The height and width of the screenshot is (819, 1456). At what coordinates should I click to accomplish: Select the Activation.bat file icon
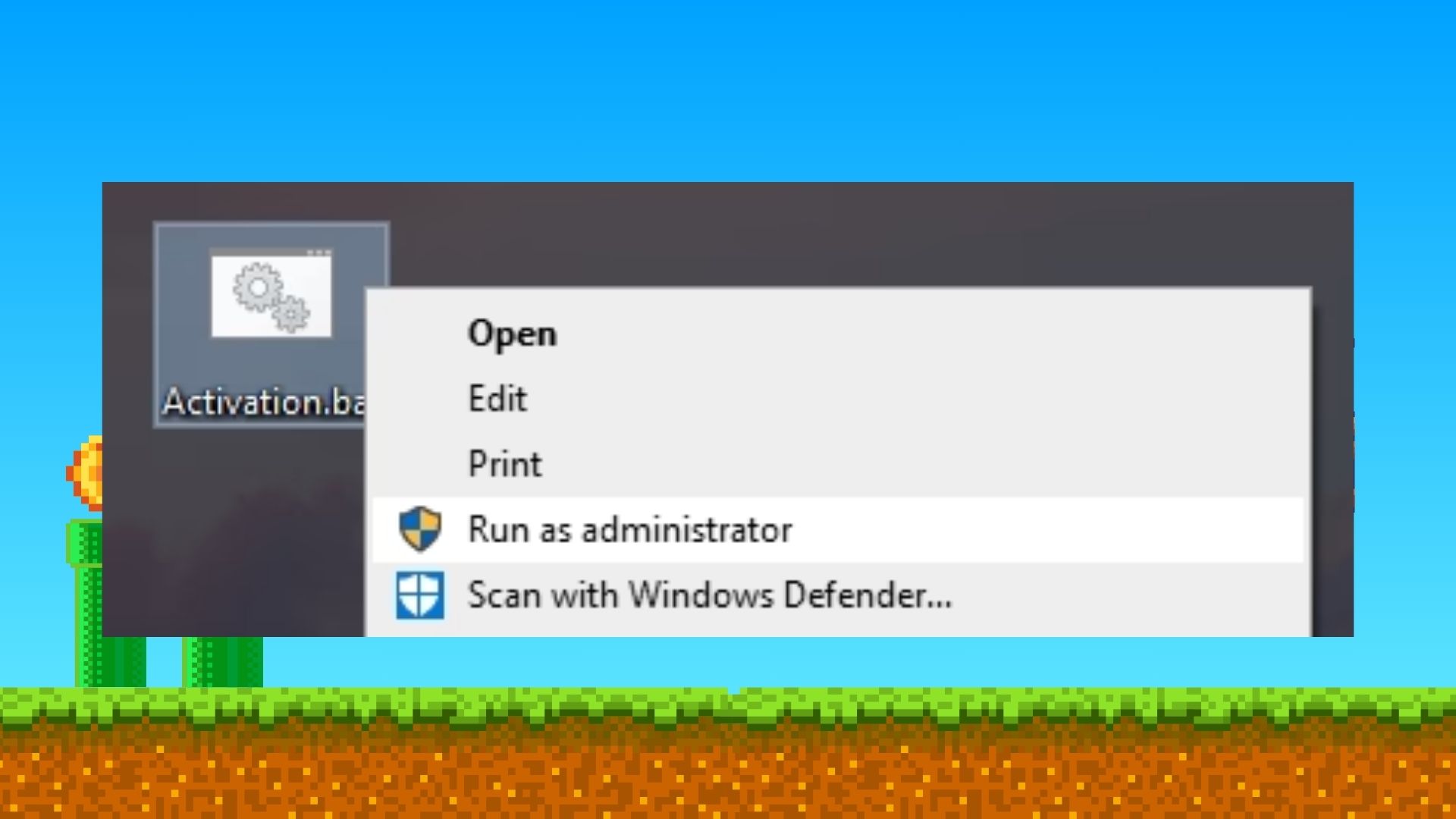point(271,294)
